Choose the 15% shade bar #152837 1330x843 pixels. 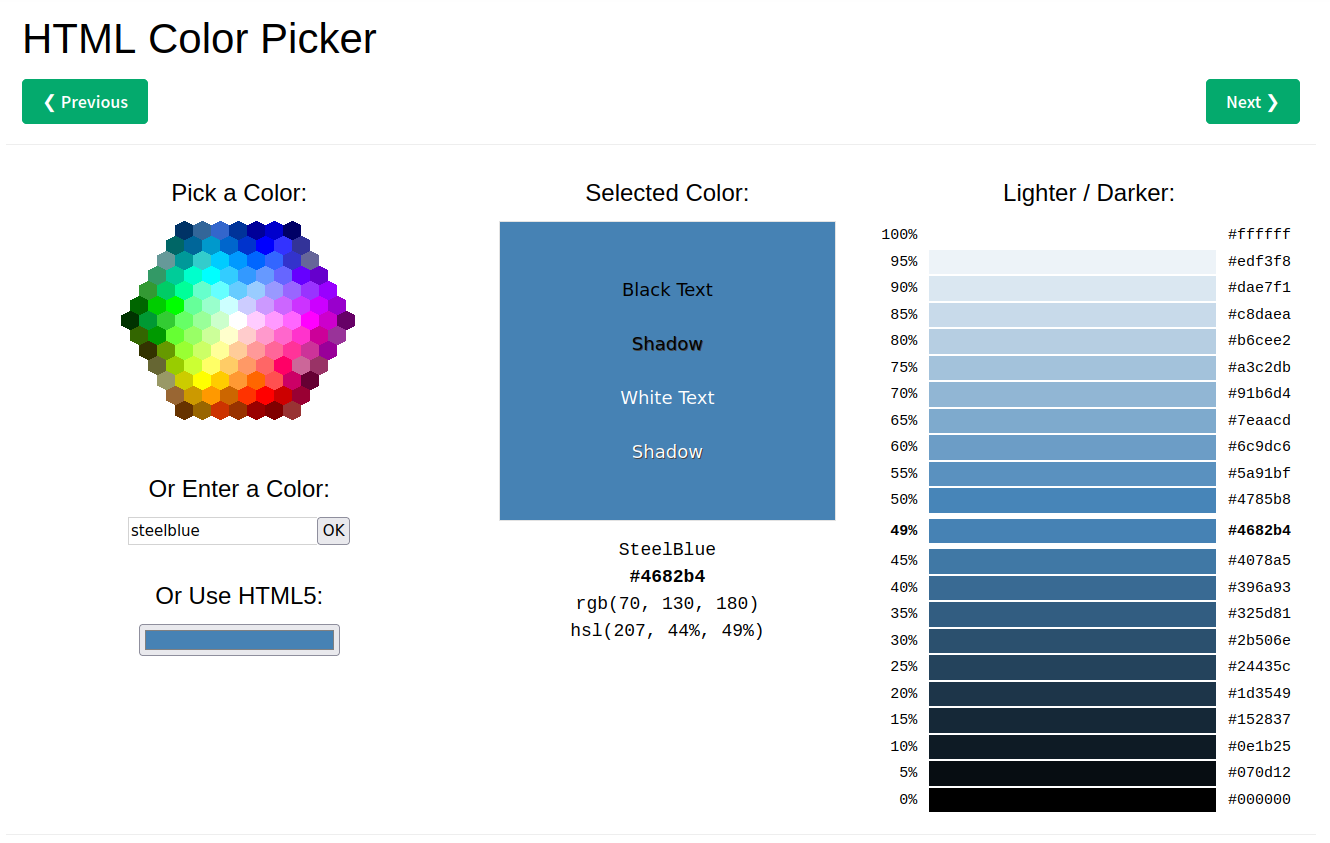click(x=1072, y=720)
